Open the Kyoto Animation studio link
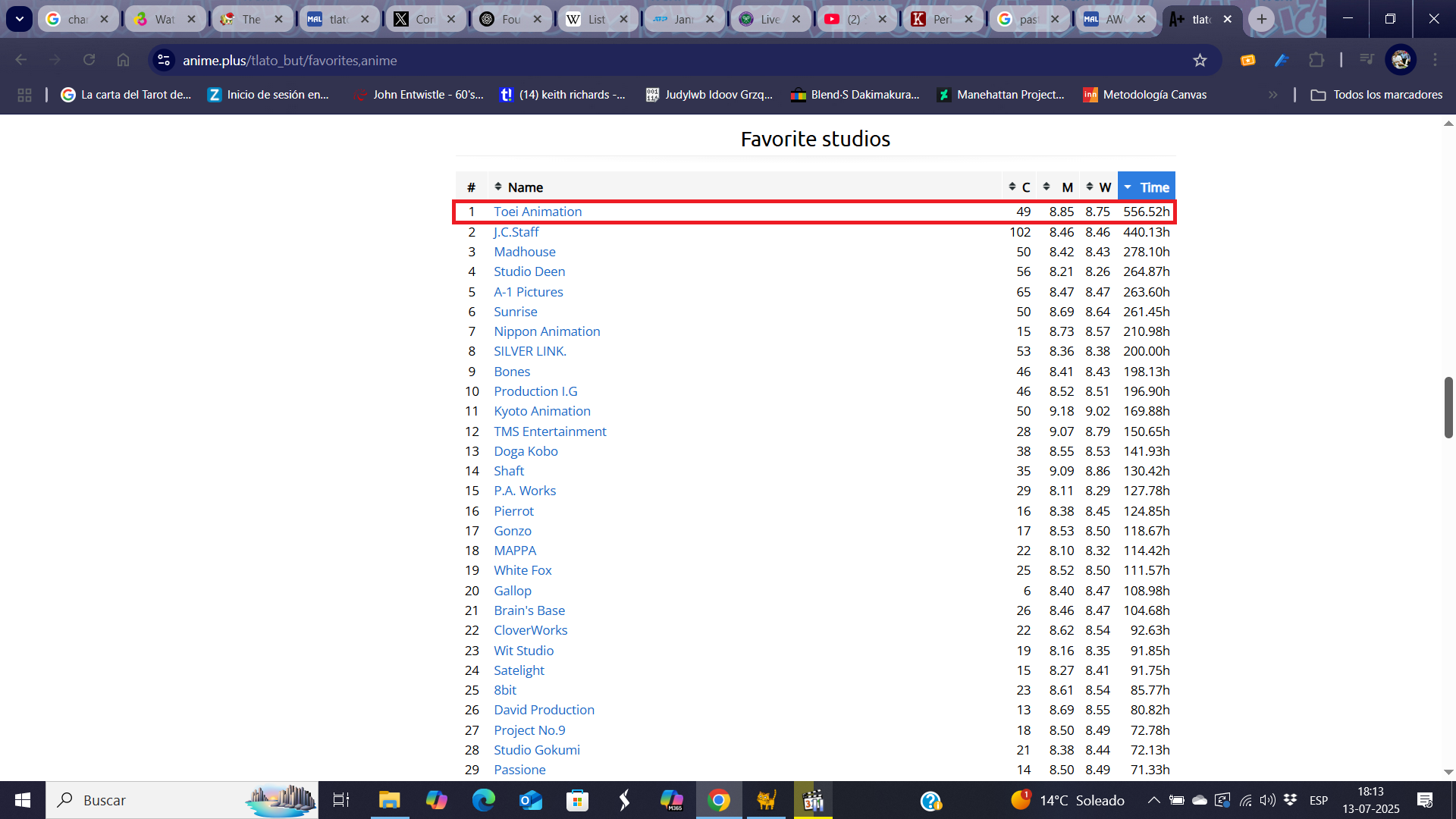Image resolution: width=1456 pixels, height=819 pixels. tap(541, 411)
